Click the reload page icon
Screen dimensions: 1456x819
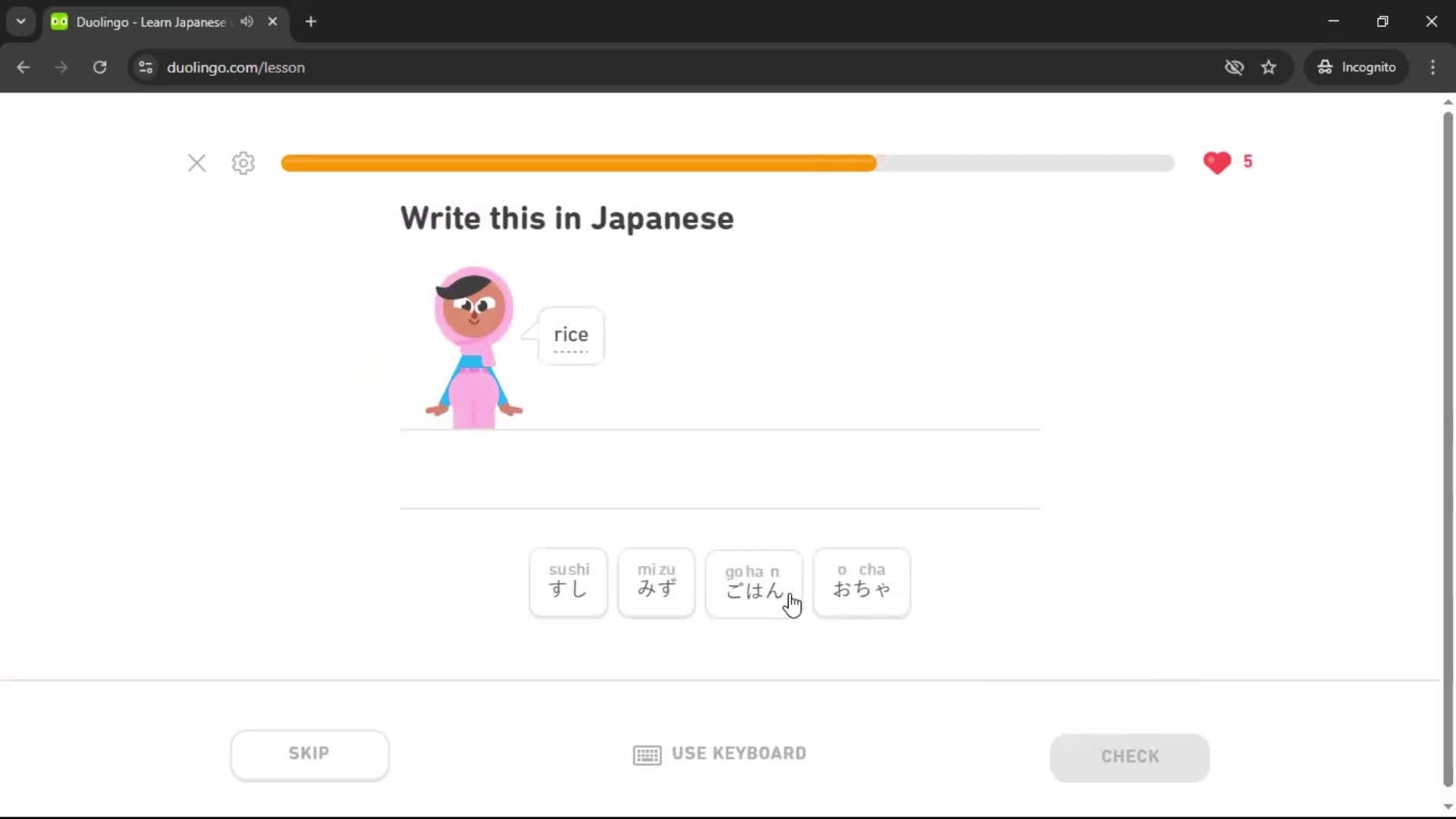99,67
